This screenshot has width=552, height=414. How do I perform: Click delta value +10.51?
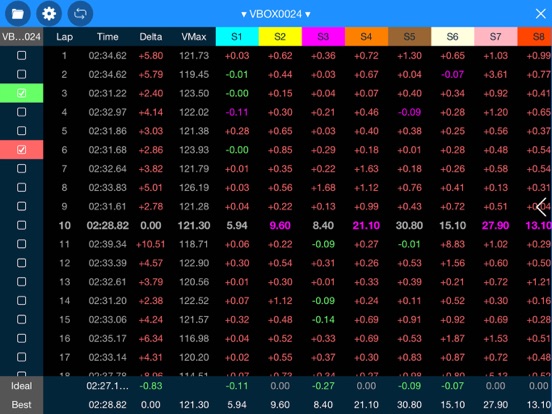tap(151, 244)
